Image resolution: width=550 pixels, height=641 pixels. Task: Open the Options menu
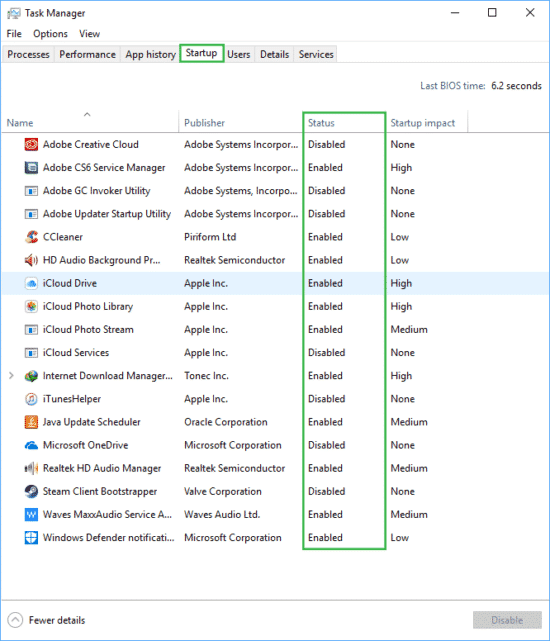pos(50,34)
